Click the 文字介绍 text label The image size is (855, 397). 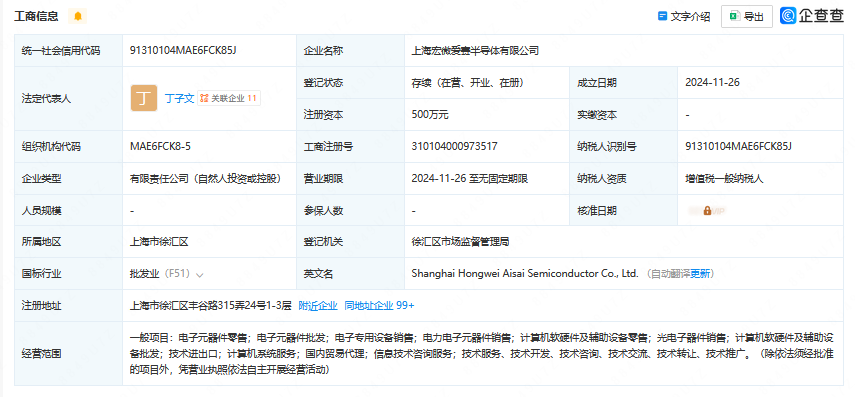pyautogui.click(x=690, y=16)
